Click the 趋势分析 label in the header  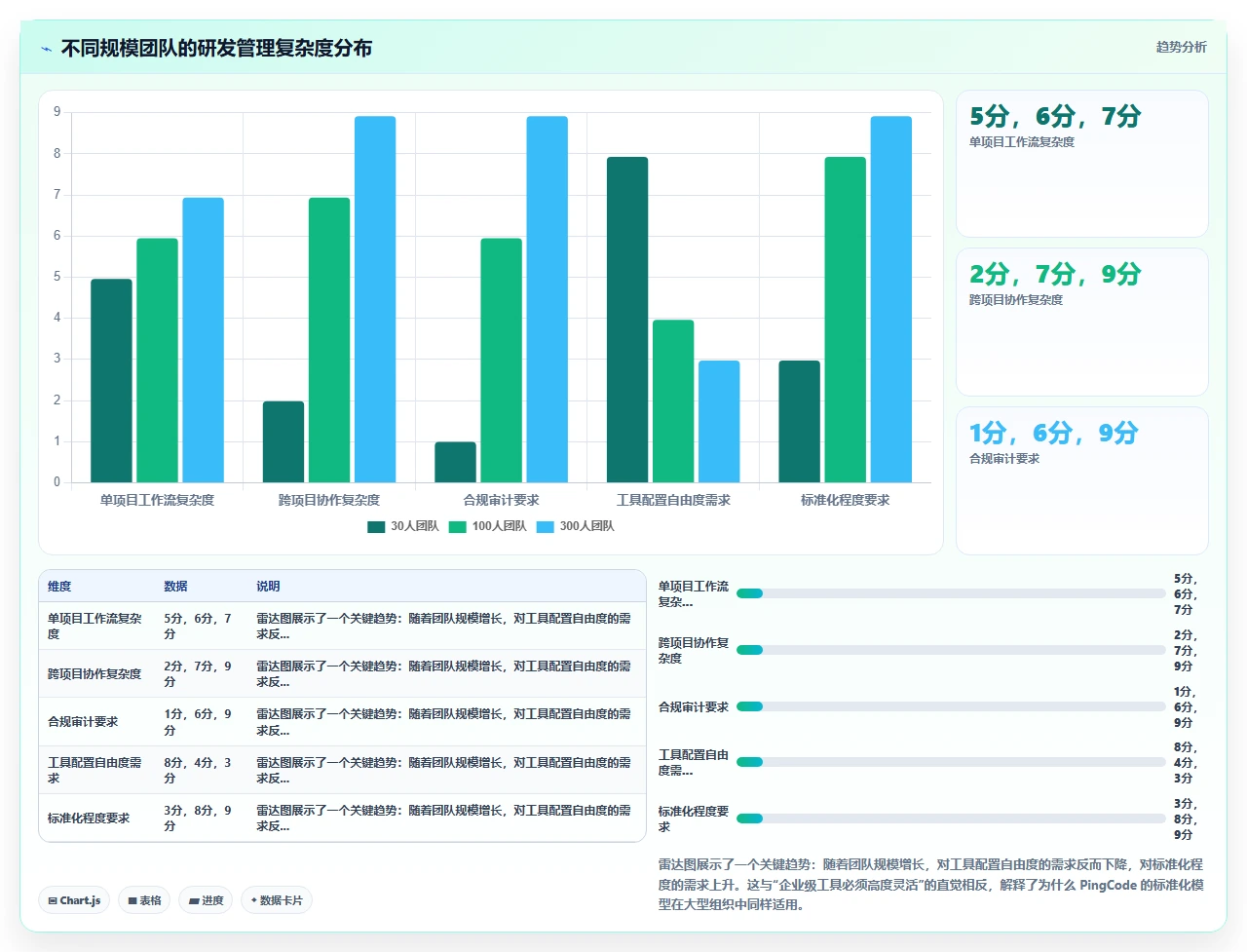(1181, 47)
